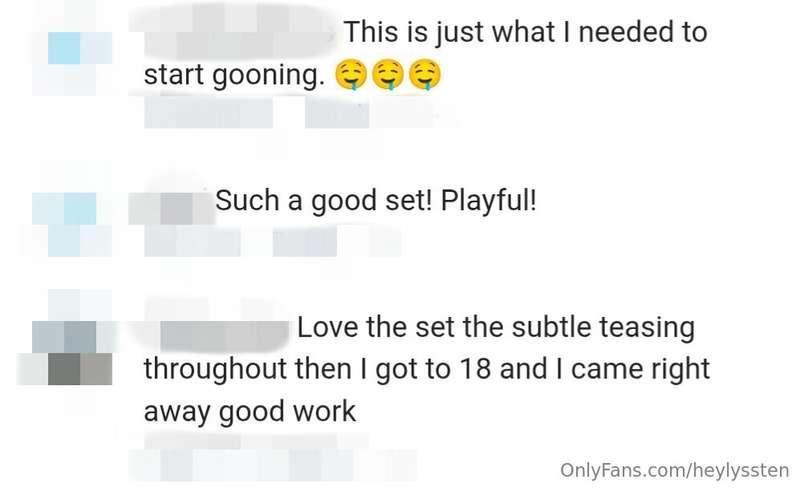
Task: Click the first drooling face emoji
Action: pos(351,76)
